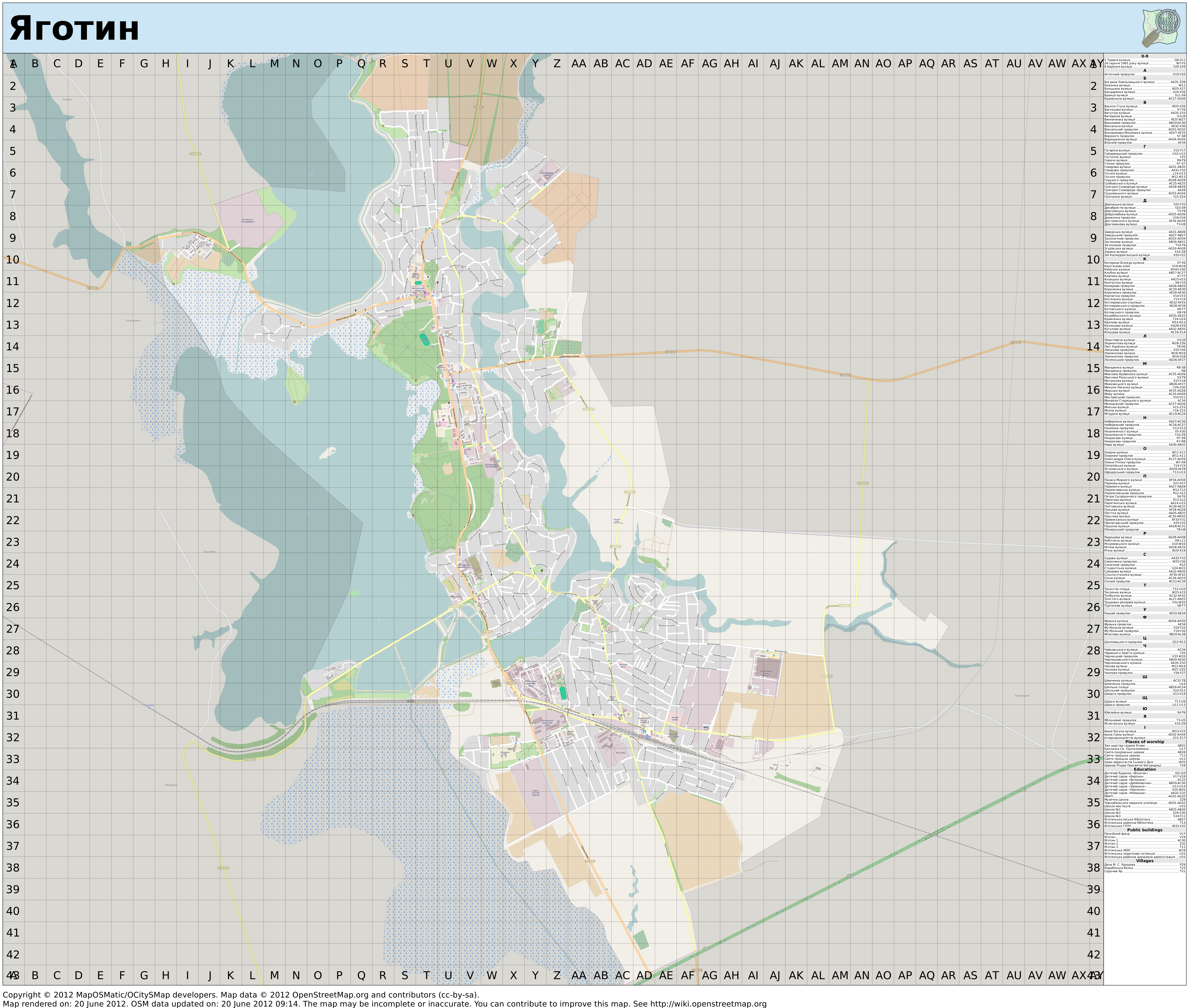Click column label "AW" along the bottom edge
This screenshot has height=1008, width=1189.
pyautogui.click(x=1057, y=975)
